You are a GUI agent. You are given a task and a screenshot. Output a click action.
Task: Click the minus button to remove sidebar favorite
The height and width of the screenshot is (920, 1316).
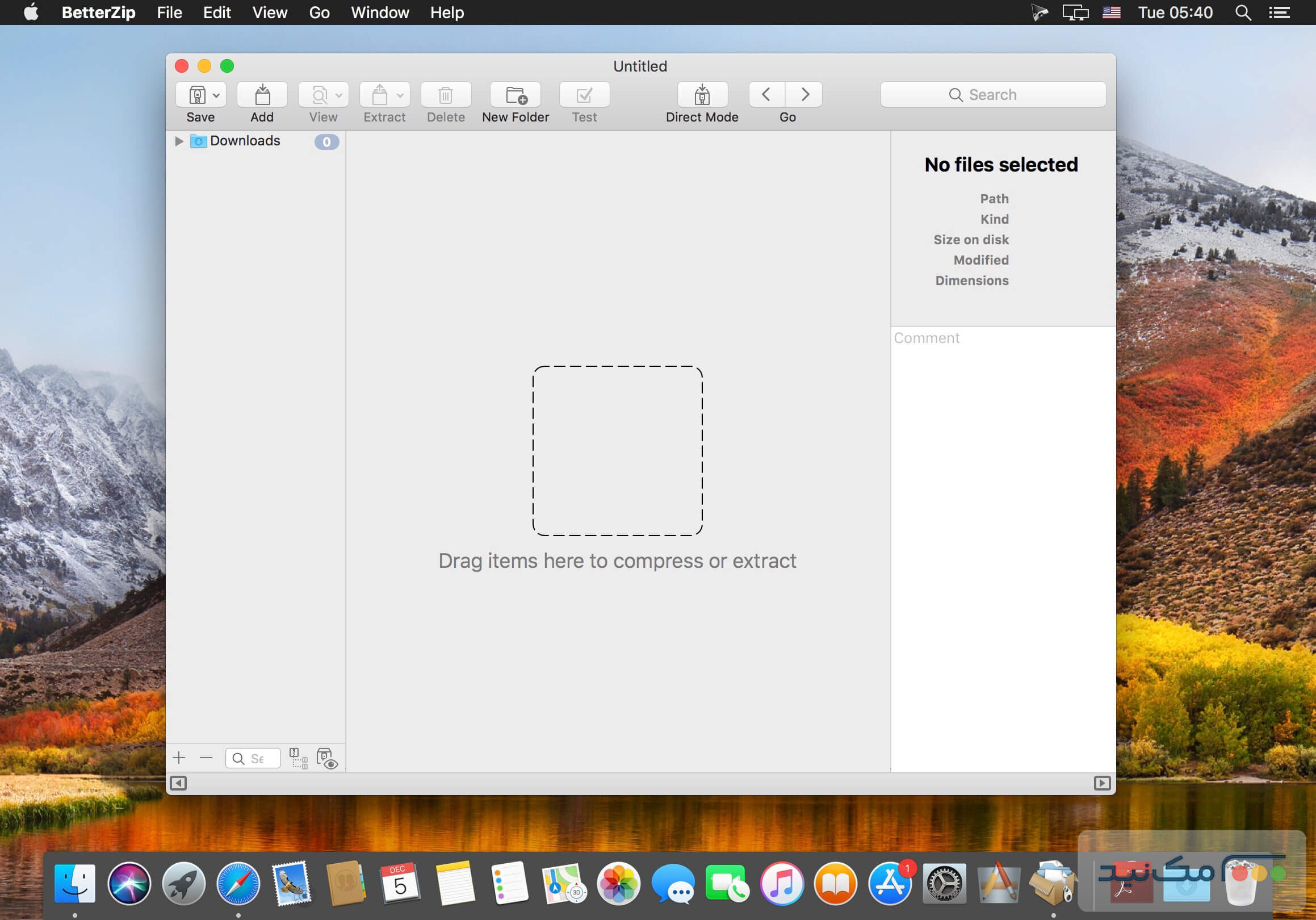pos(206,758)
